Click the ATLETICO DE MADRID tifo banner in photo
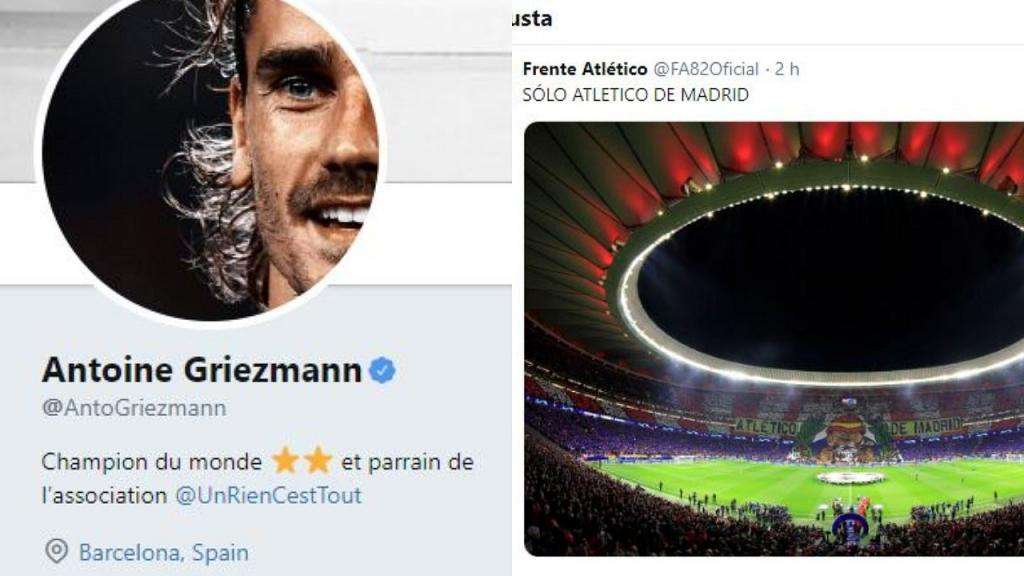Viewport: 1024px width, 576px height. (x=849, y=428)
